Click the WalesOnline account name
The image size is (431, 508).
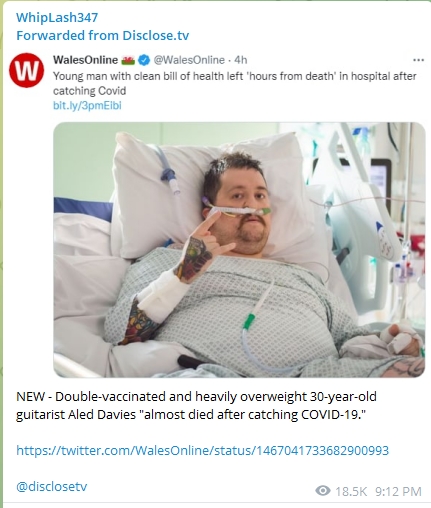tap(85, 60)
